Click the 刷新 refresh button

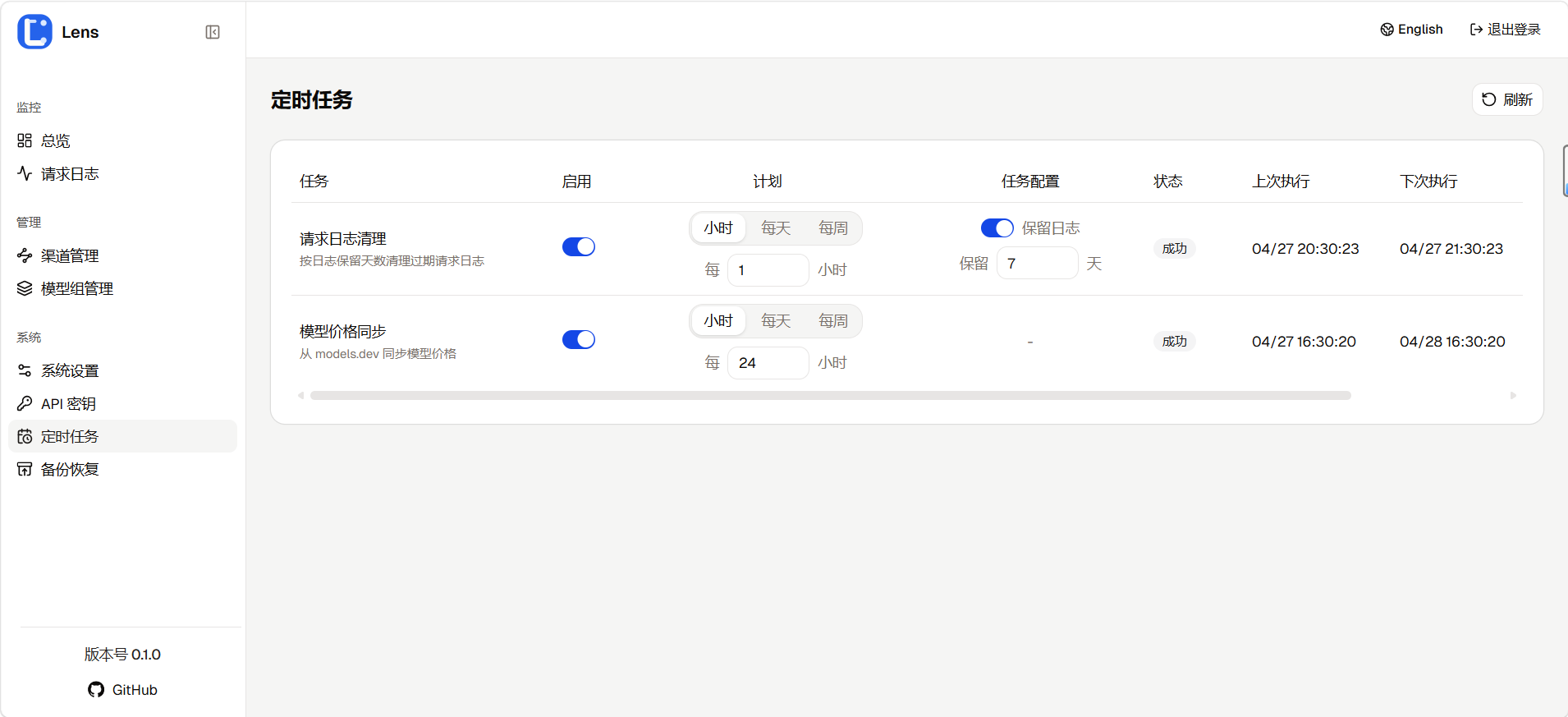tap(1507, 99)
